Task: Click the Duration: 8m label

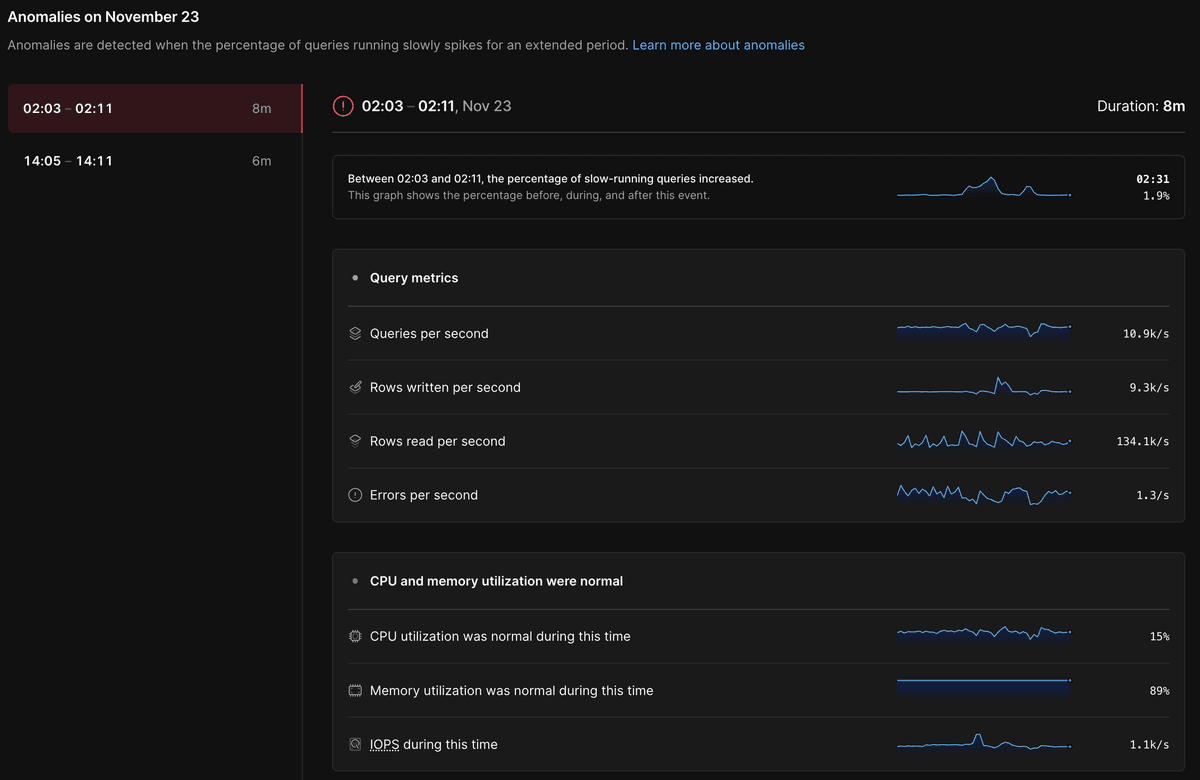Action: pos(1141,105)
